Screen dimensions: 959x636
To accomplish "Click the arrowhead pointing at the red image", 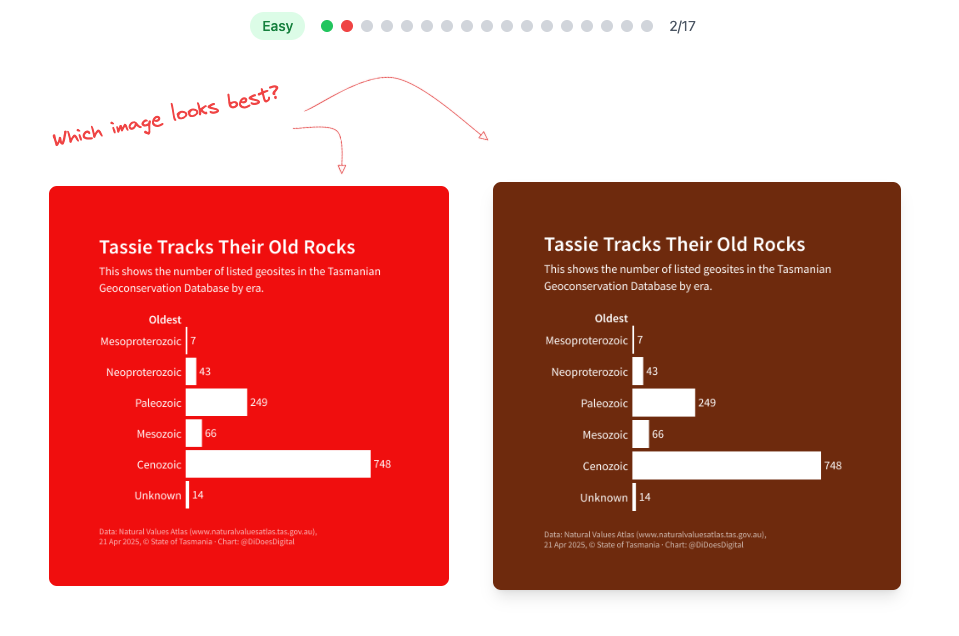I will [x=342, y=169].
